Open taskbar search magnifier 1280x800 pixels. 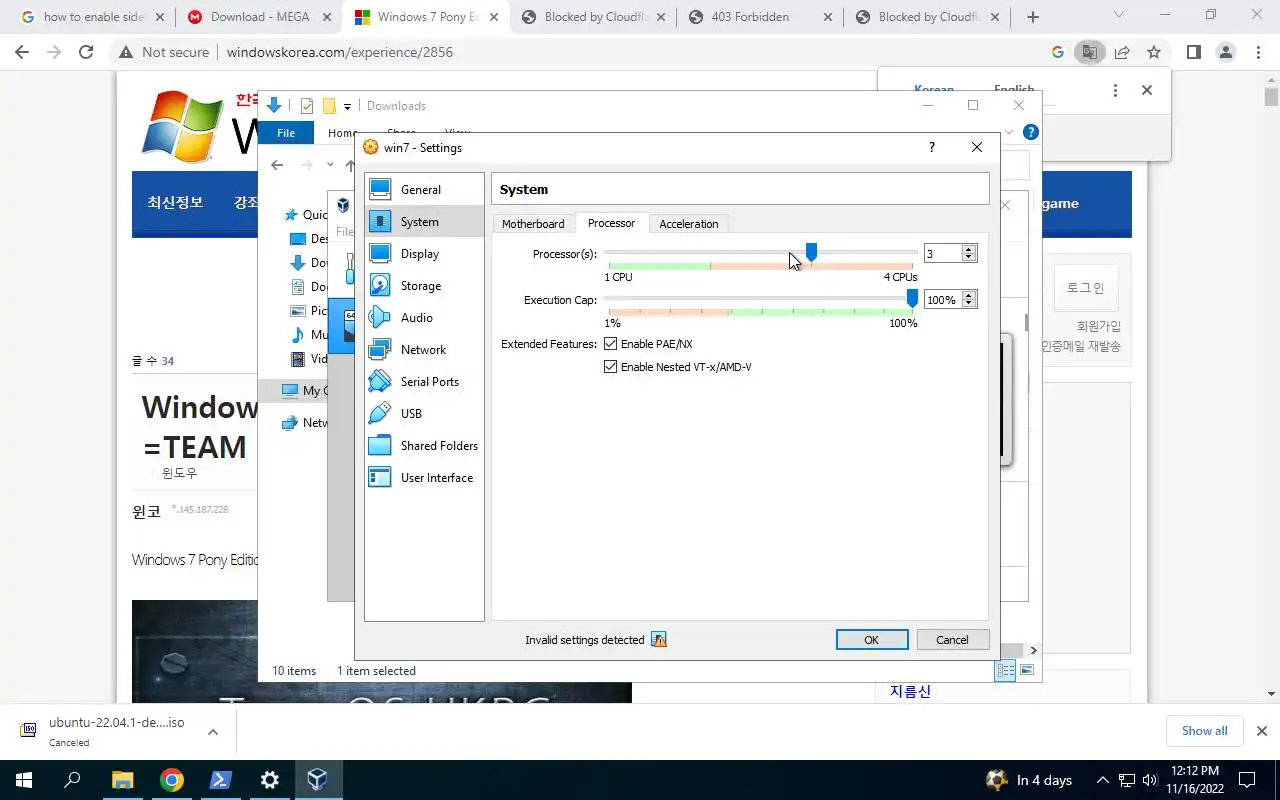click(x=72, y=780)
